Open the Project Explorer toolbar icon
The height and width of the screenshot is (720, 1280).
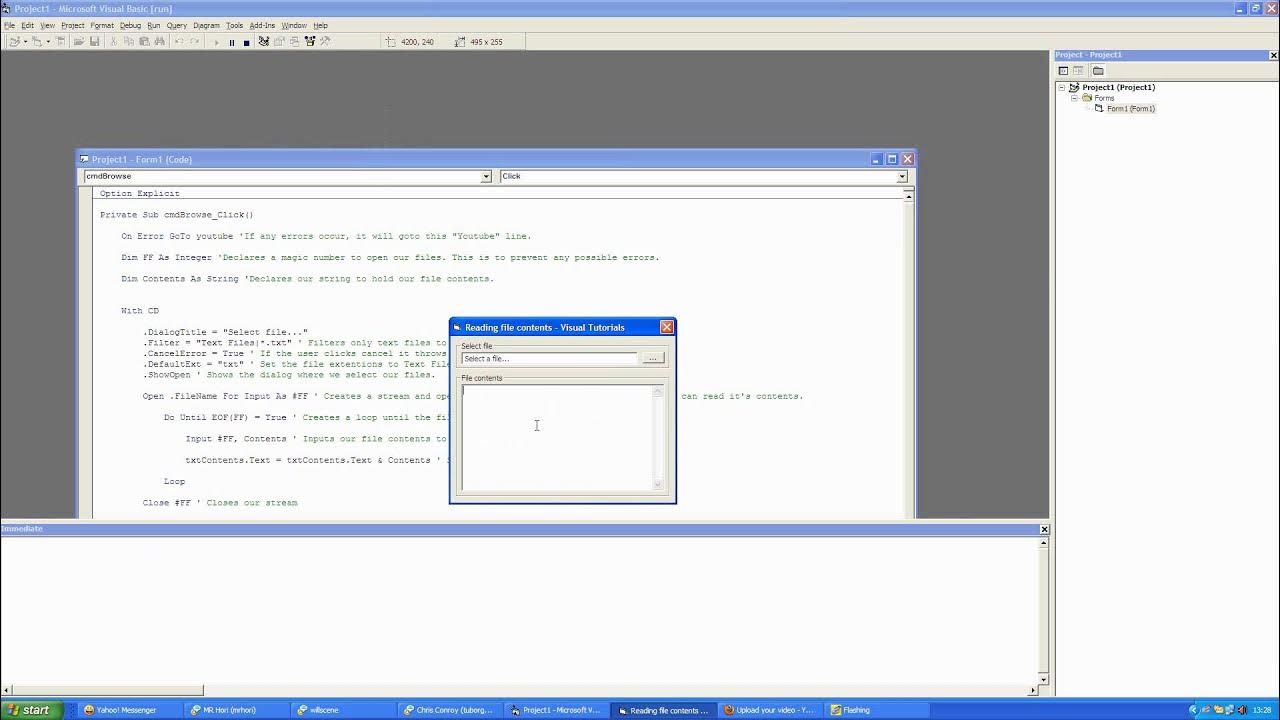[x=264, y=42]
